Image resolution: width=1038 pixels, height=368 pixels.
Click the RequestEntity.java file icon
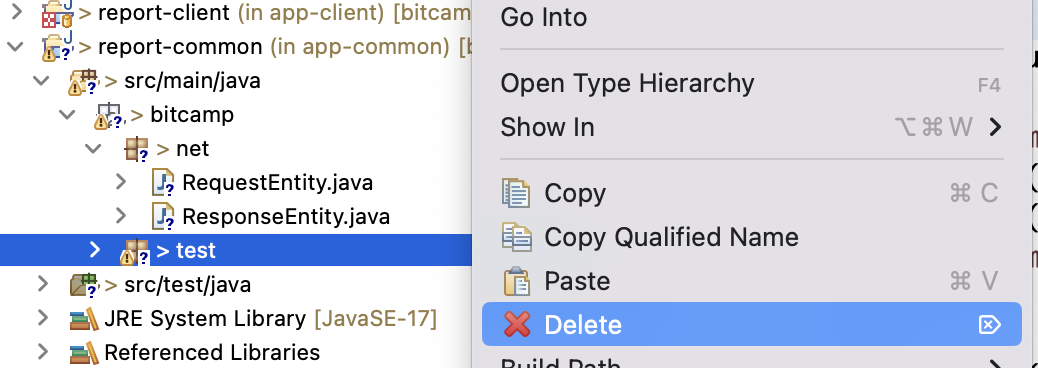click(x=163, y=183)
